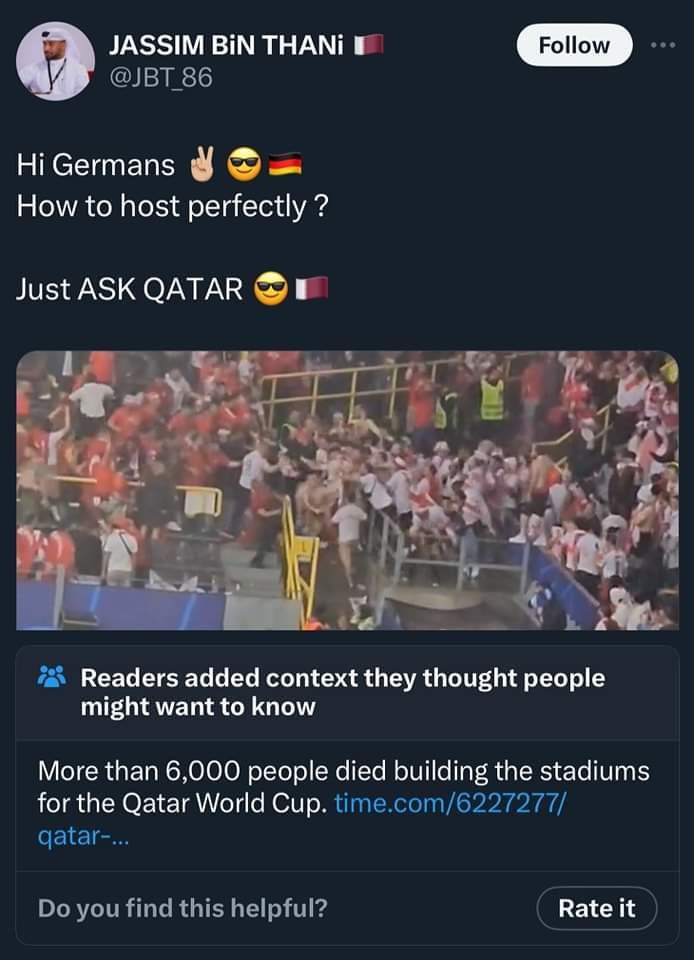The width and height of the screenshot is (694, 960).
Task: Play the stadium crowd video thumbnail
Action: point(347,490)
